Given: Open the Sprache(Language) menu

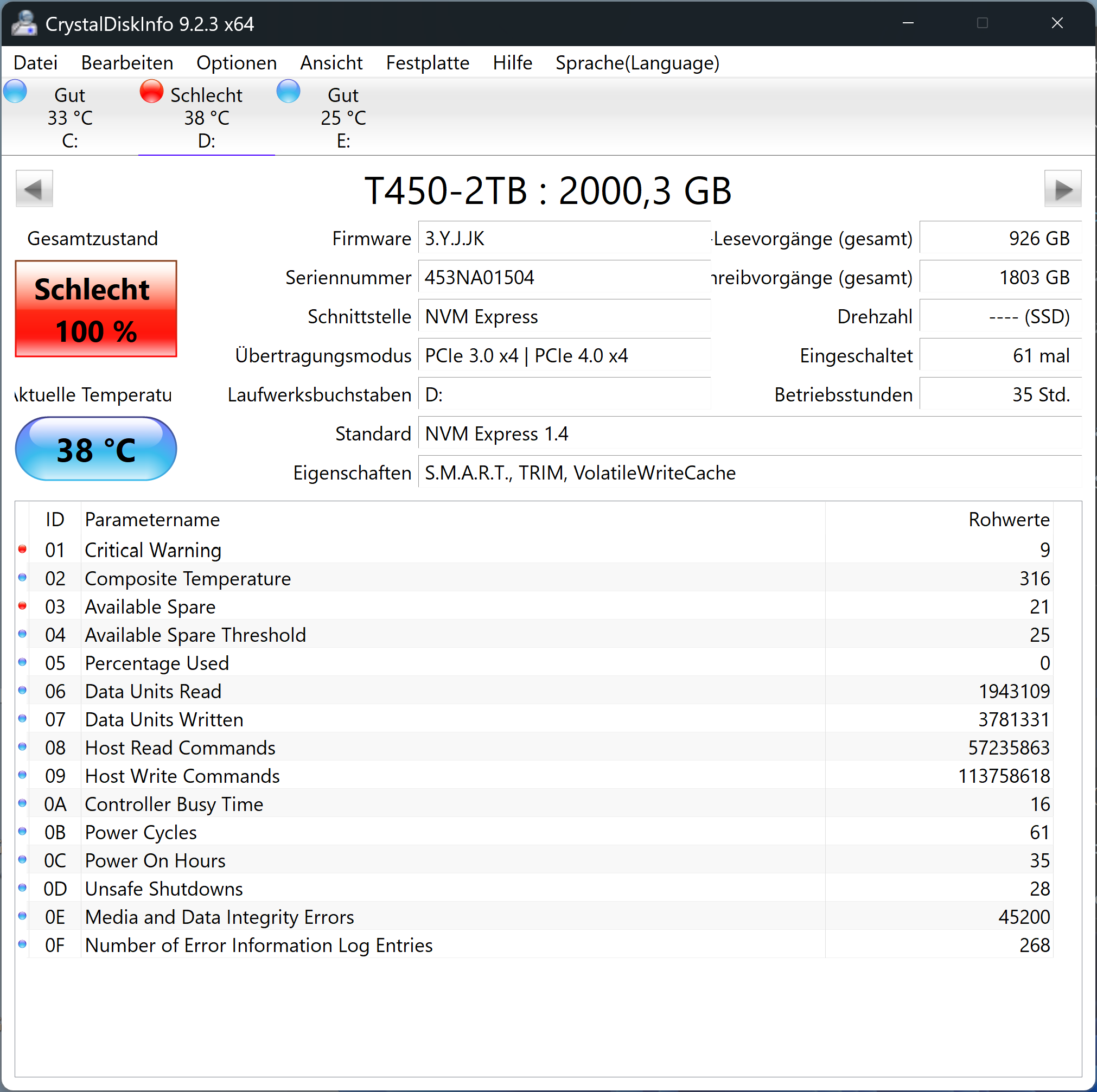Looking at the screenshot, I should (x=637, y=62).
